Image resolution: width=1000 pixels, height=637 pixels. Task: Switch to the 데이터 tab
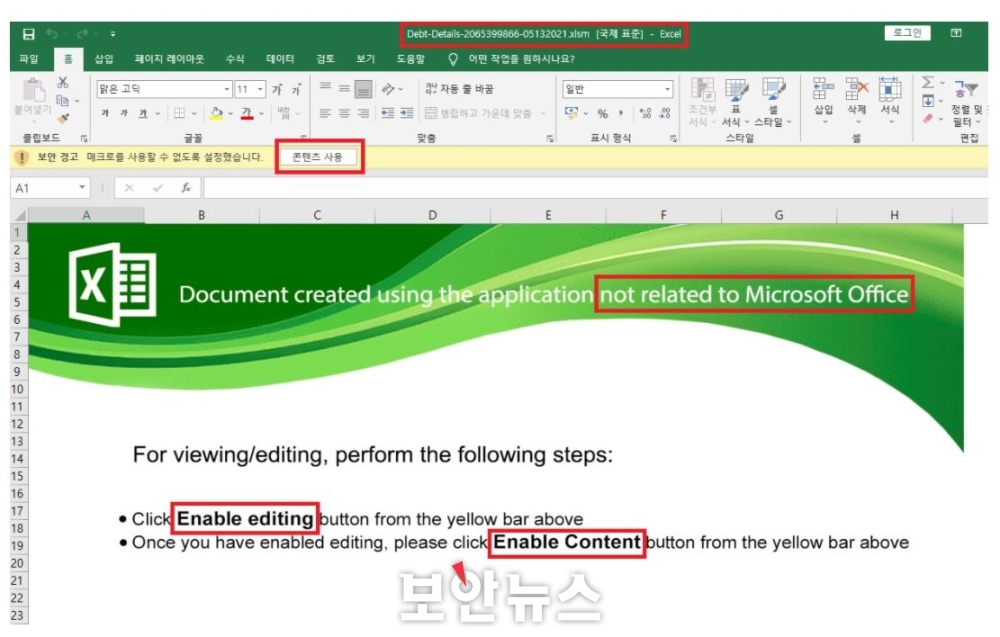280,59
